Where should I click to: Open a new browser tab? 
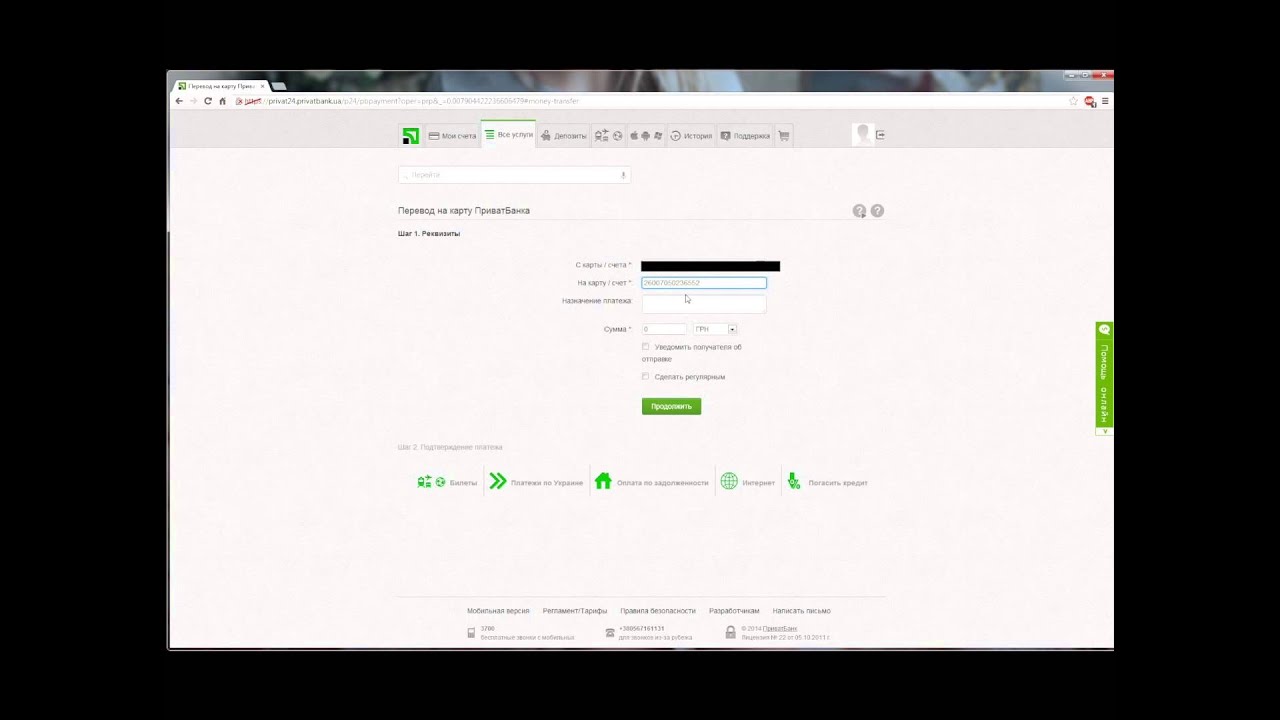point(279,86)
